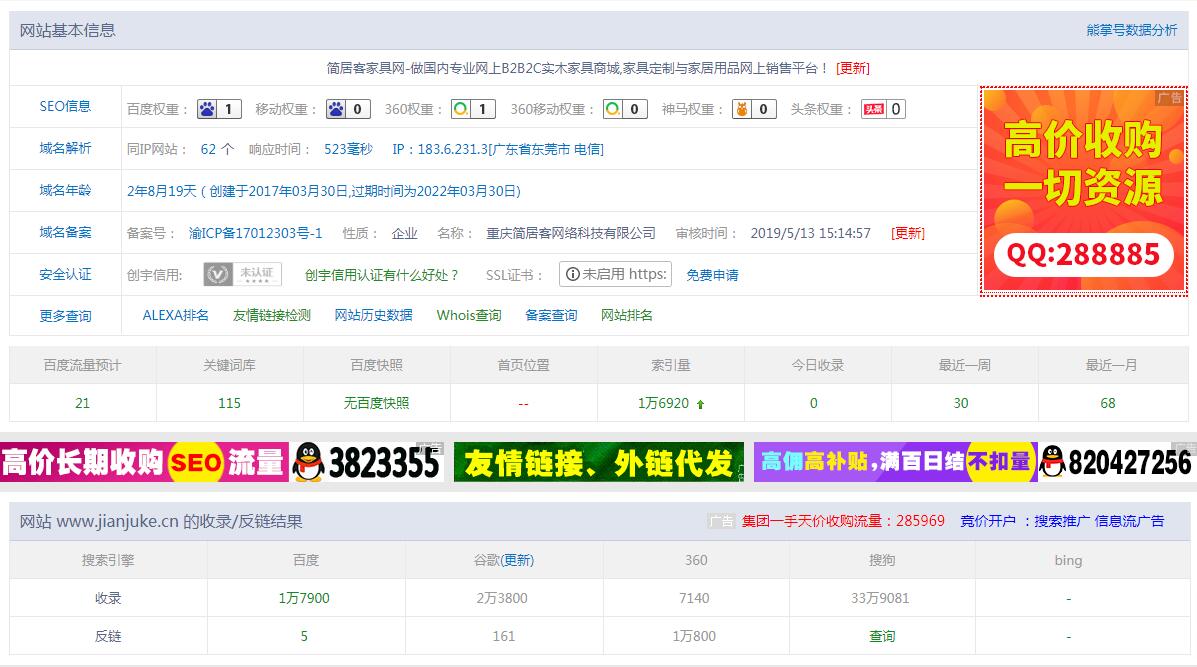Click the Google 反链 value 161
The height and width of the screenshot is (667, 1197).
pyautogui.click(x=504, y=636)
